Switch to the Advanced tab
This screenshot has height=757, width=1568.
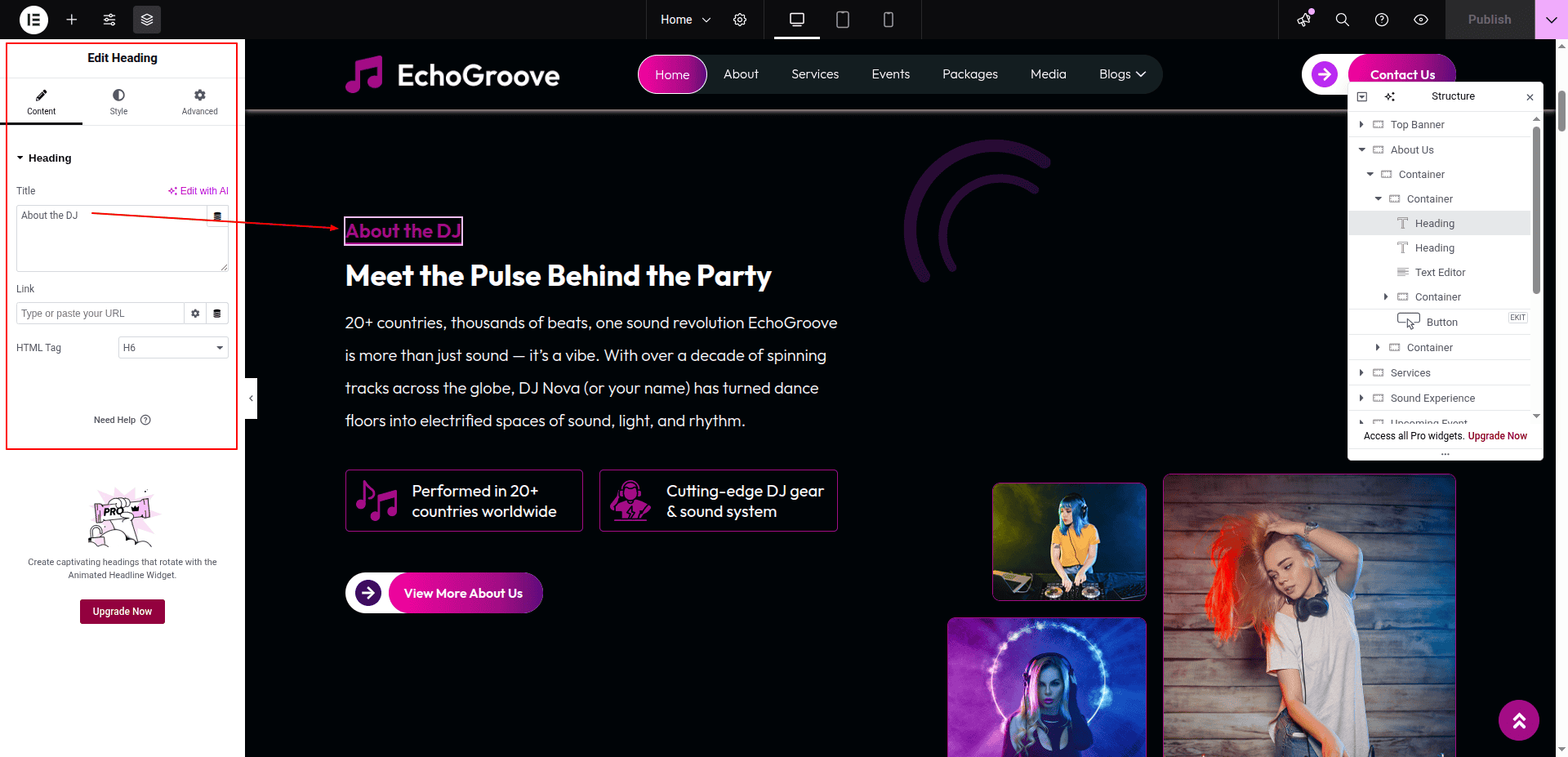click(200, 102)
